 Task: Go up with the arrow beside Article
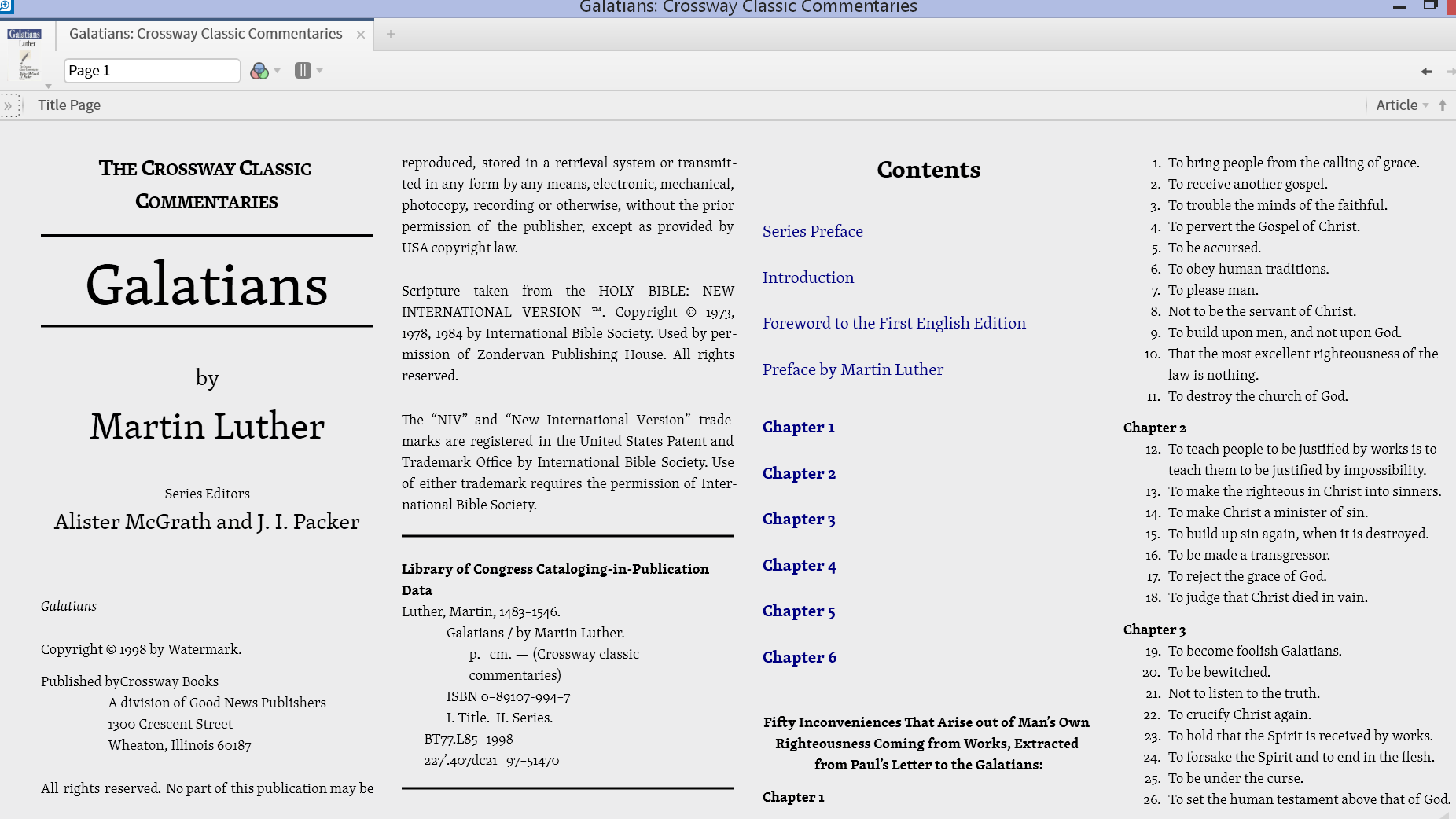pyautogui.click(x=1443, y=105)
